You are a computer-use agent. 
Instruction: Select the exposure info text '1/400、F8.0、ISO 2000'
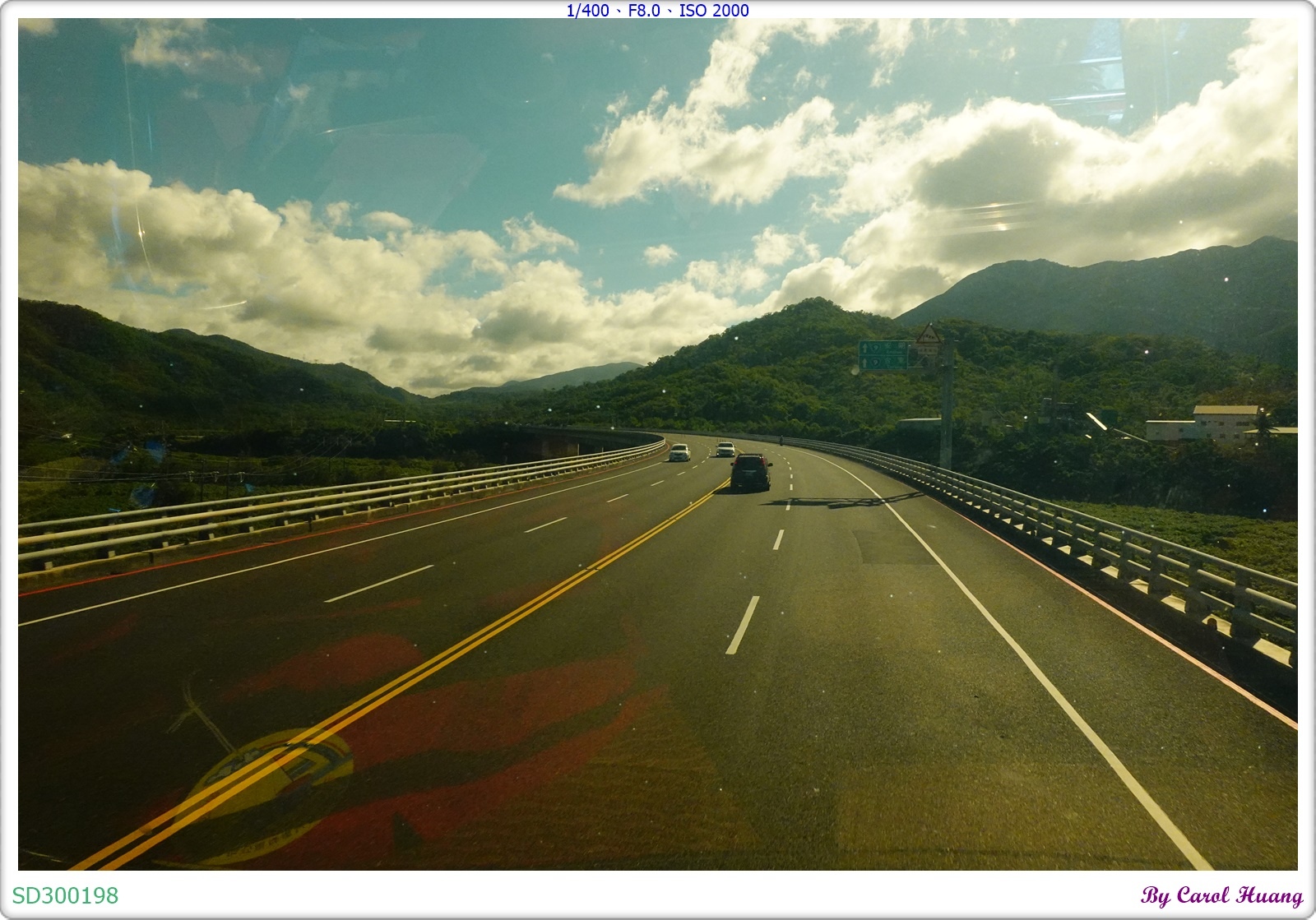pos(658,10)
